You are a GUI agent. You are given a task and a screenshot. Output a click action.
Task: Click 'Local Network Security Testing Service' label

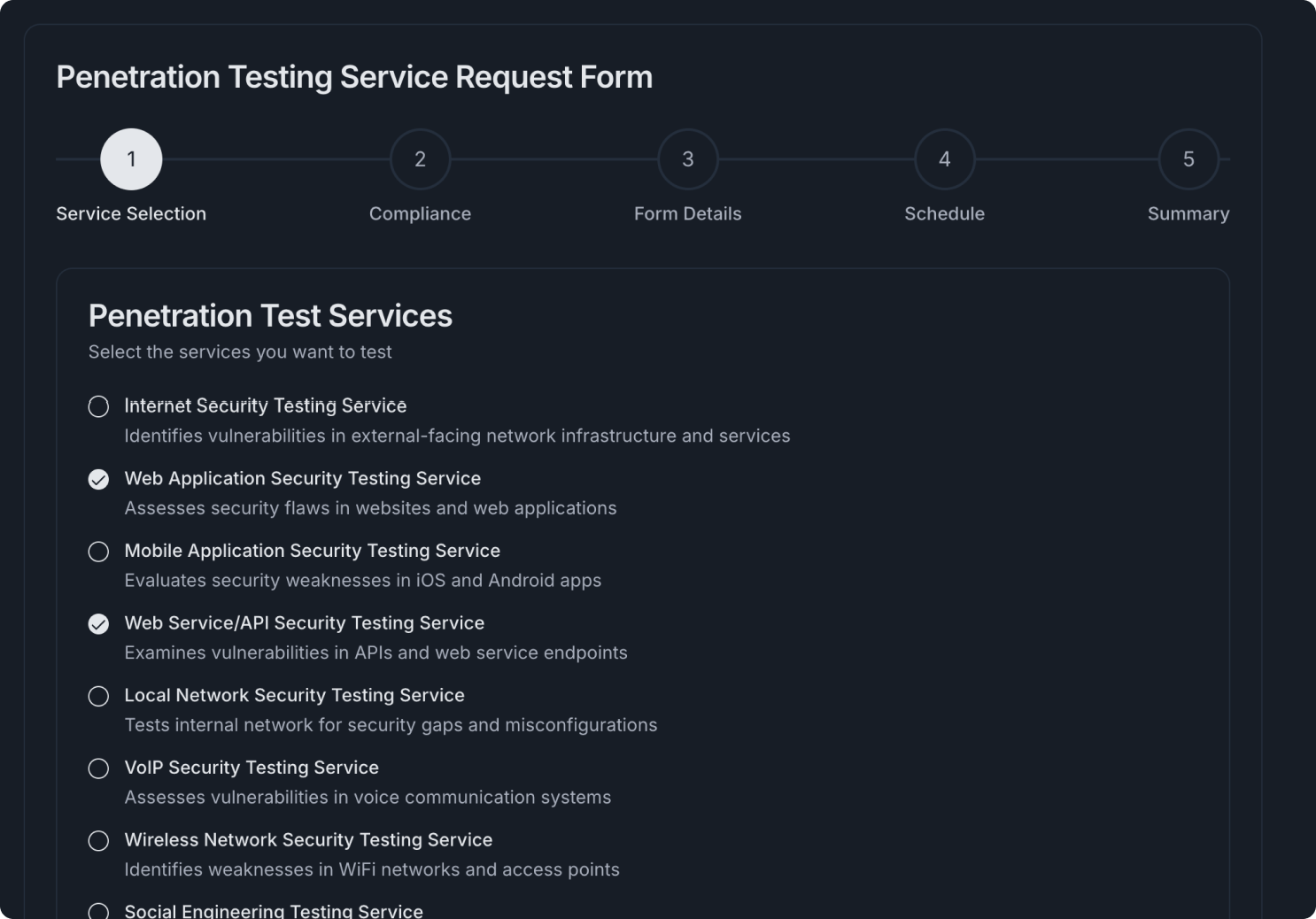click(x=295, y=695)
